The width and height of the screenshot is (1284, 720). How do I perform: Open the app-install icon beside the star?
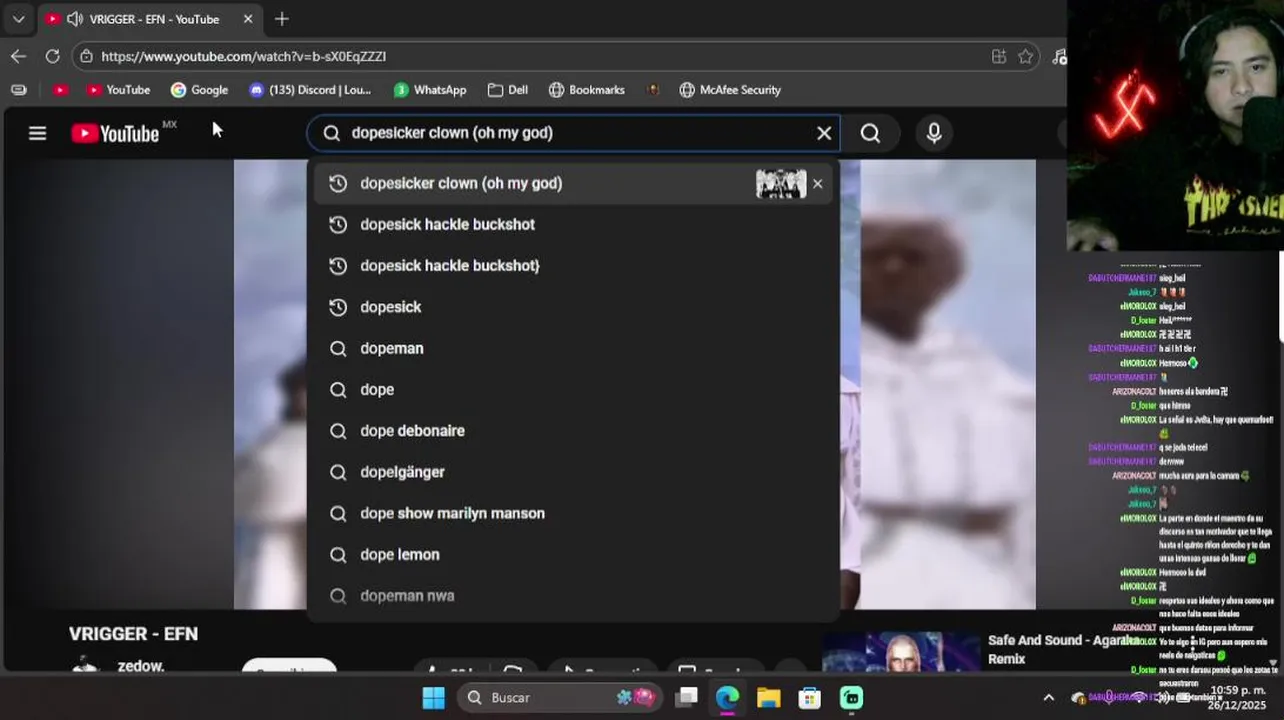click(x=998, y=57)
